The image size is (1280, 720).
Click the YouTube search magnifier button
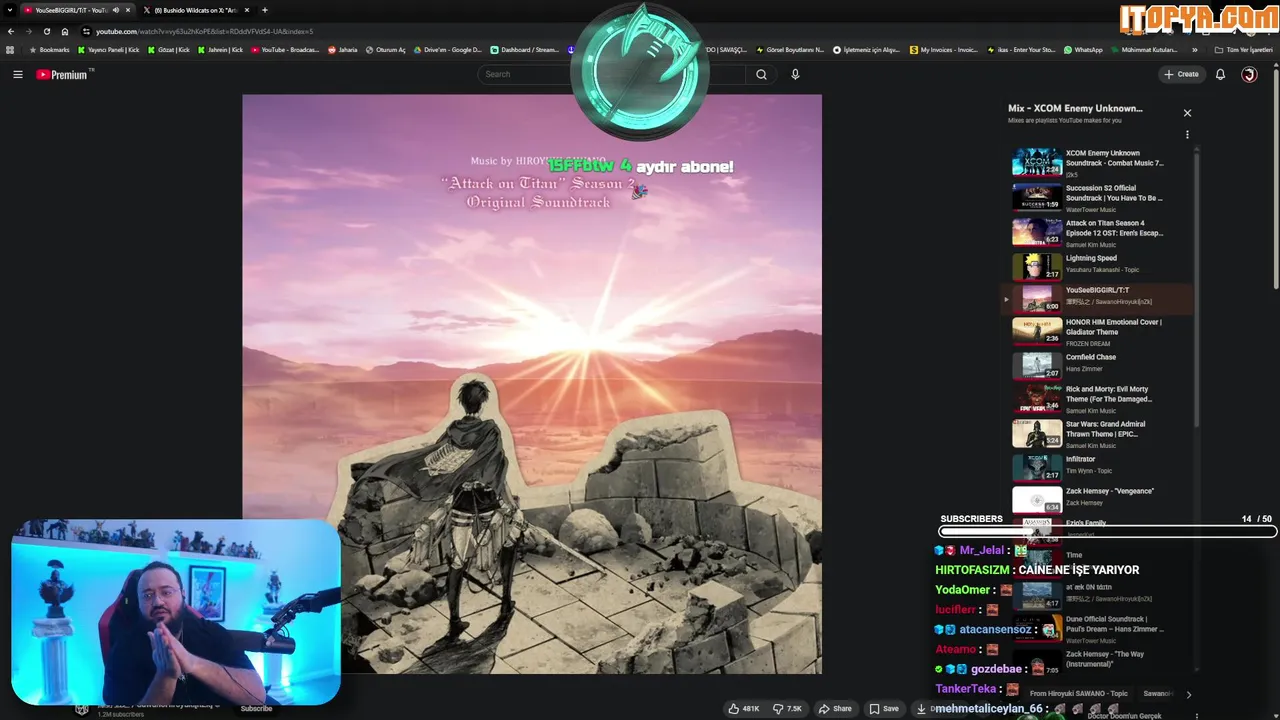click(761, 74)
